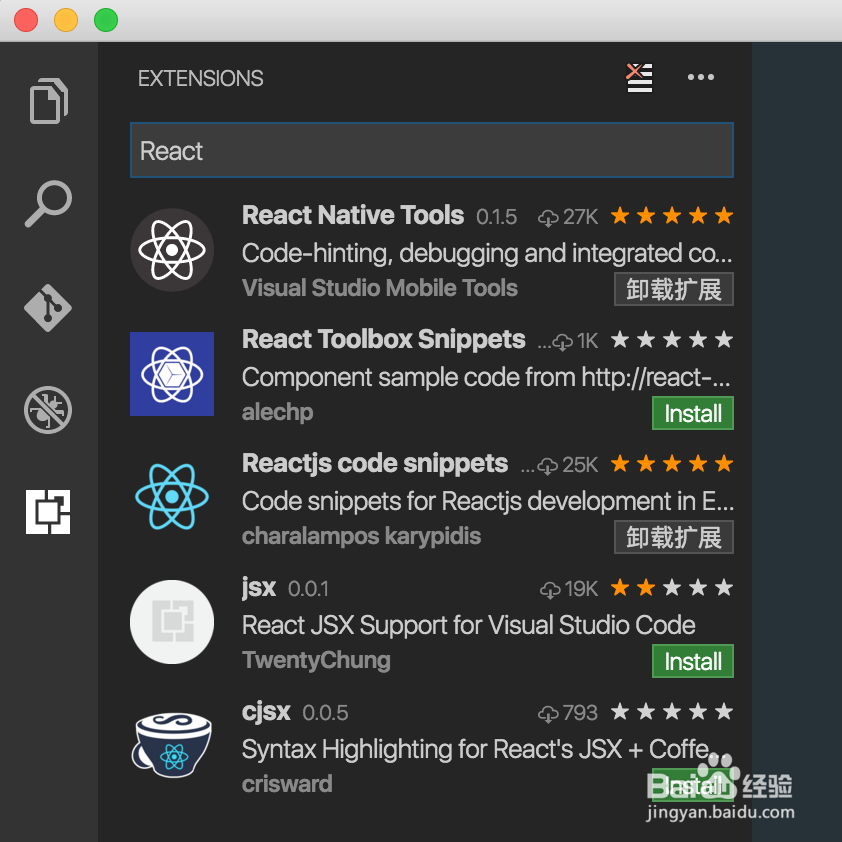The height and width of the screenshot is (842, 842).
Task: Click the Reactjs code snippets logo
Action: tap(172, 497)
